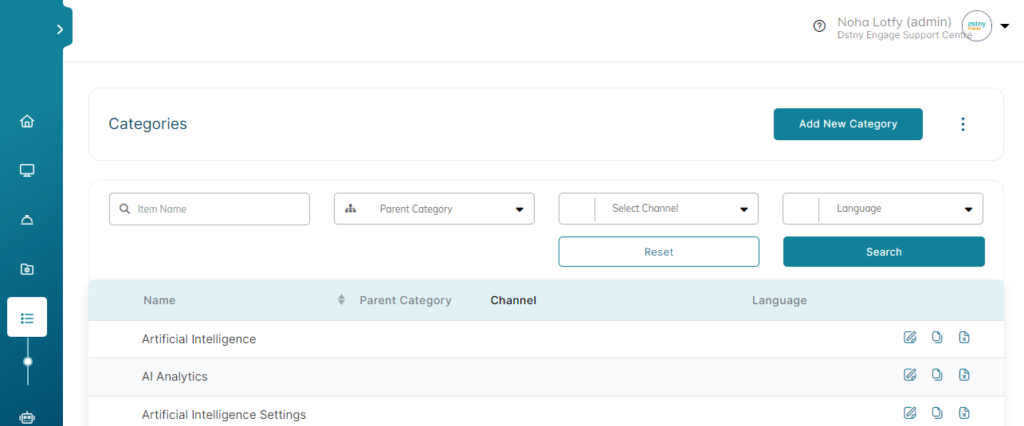Click the Reset button
The image size is (1024, 426).
point(659,252)
